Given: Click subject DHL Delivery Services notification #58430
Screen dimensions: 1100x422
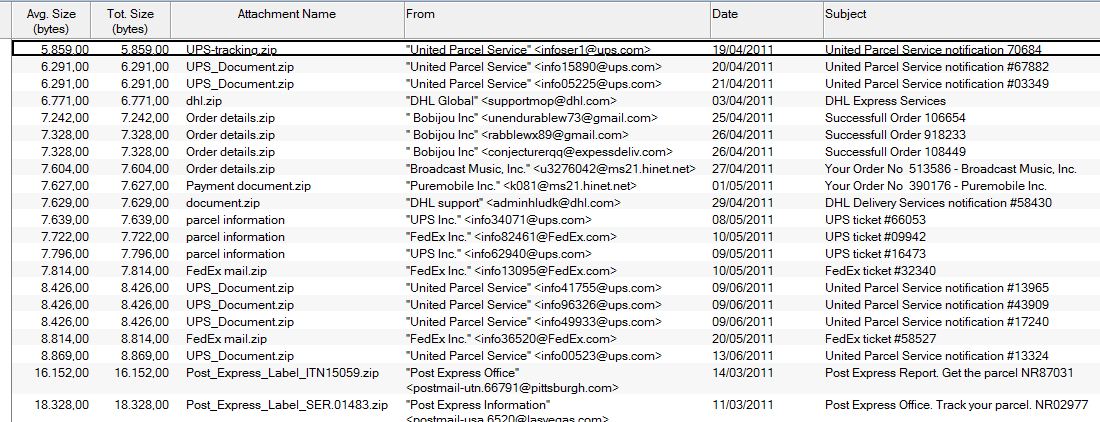Looking at the screenshot, I should [x=939, y=203].
